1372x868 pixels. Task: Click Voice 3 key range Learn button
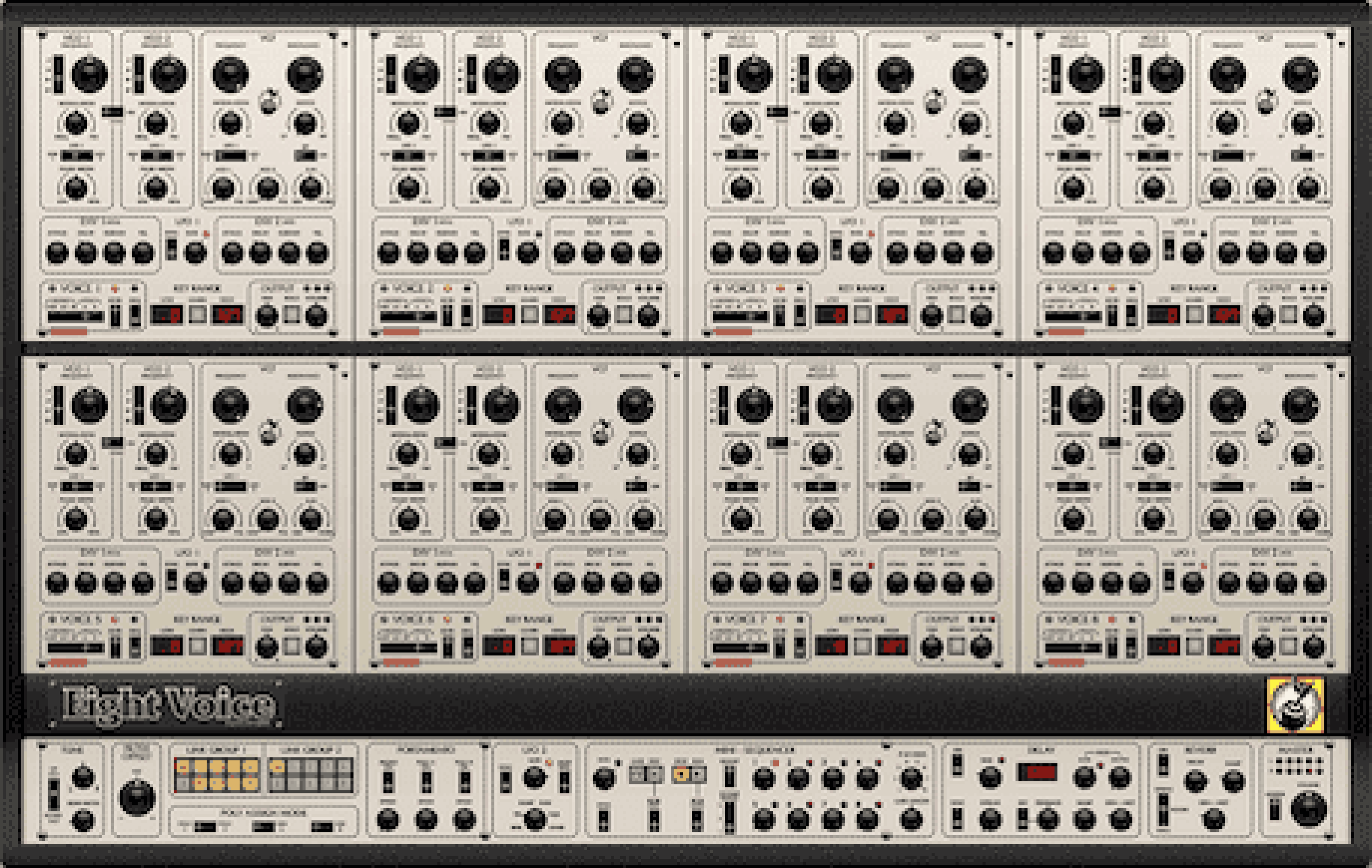click(x=863, y=314)
